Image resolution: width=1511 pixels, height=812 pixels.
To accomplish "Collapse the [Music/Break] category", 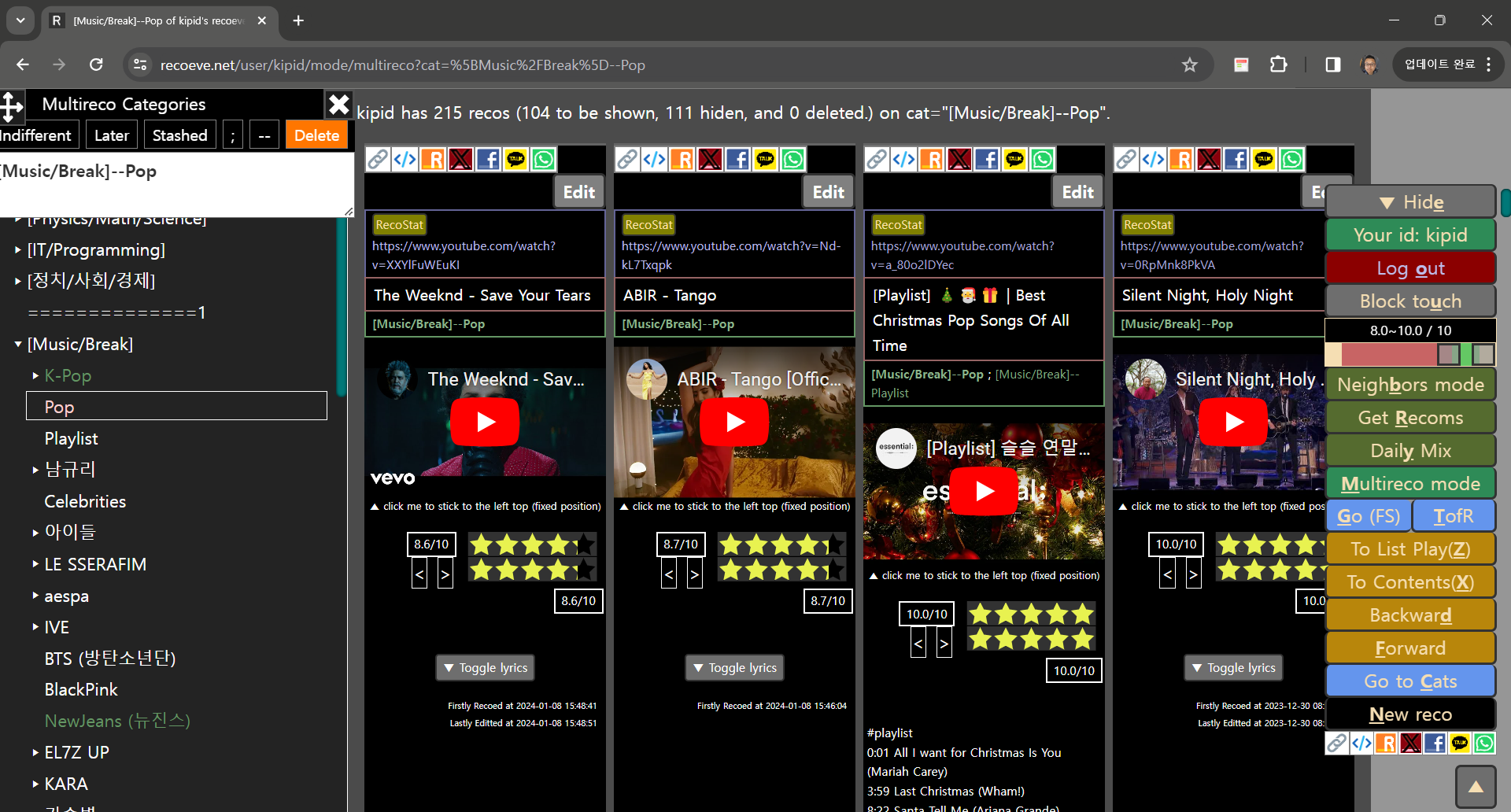I will [x=18, y=344].
